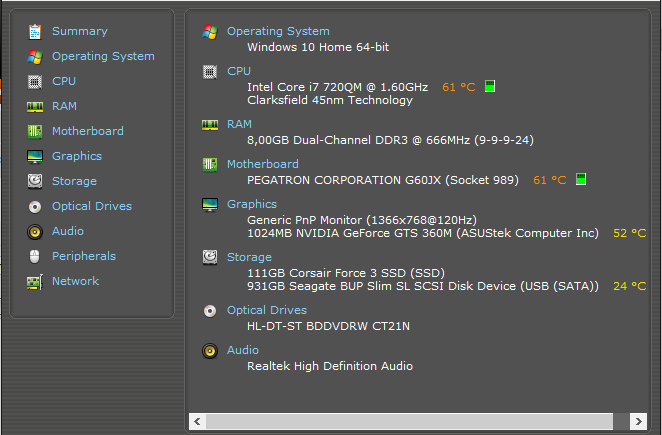Image resolution: width=662 pixels, height=435 pixels.
Task: Click the horizontal scrollbar right arrow
Action: [x=638, y=421]
